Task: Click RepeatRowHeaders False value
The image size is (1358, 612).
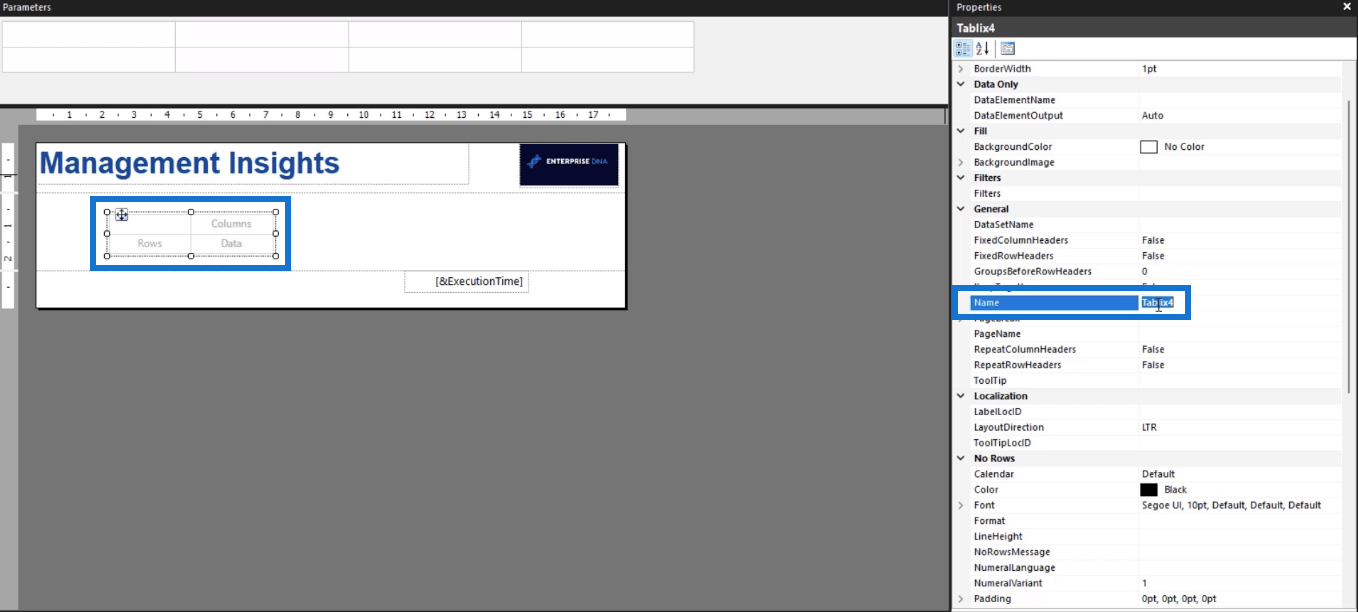Action: pyautogui.click(x=1153, y=365)
